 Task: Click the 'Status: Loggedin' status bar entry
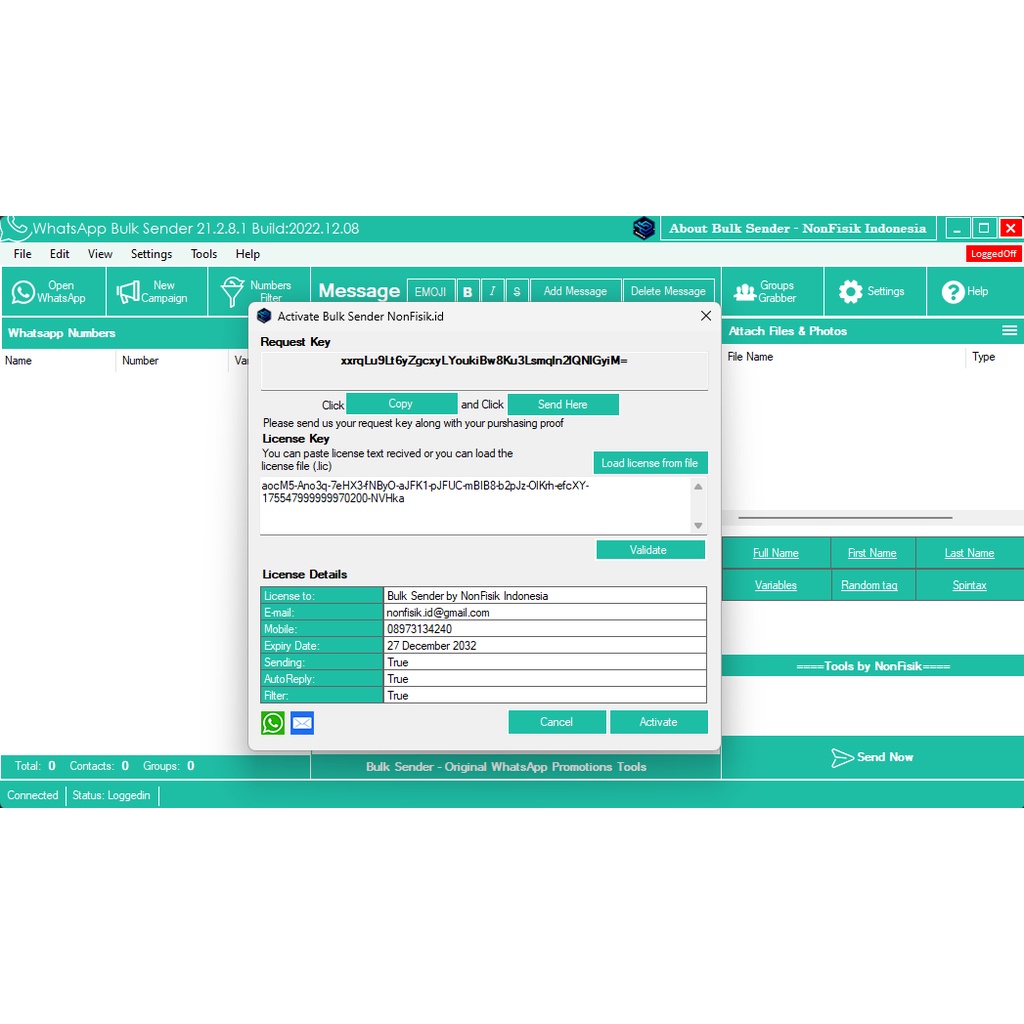click(111, 795)
